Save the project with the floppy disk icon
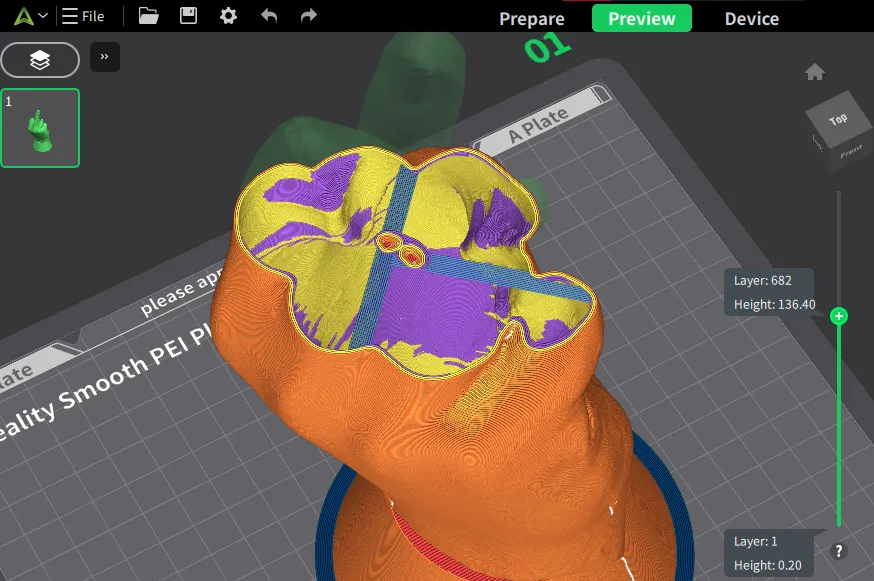Screen dimensions: 874x581 [188, 16]
